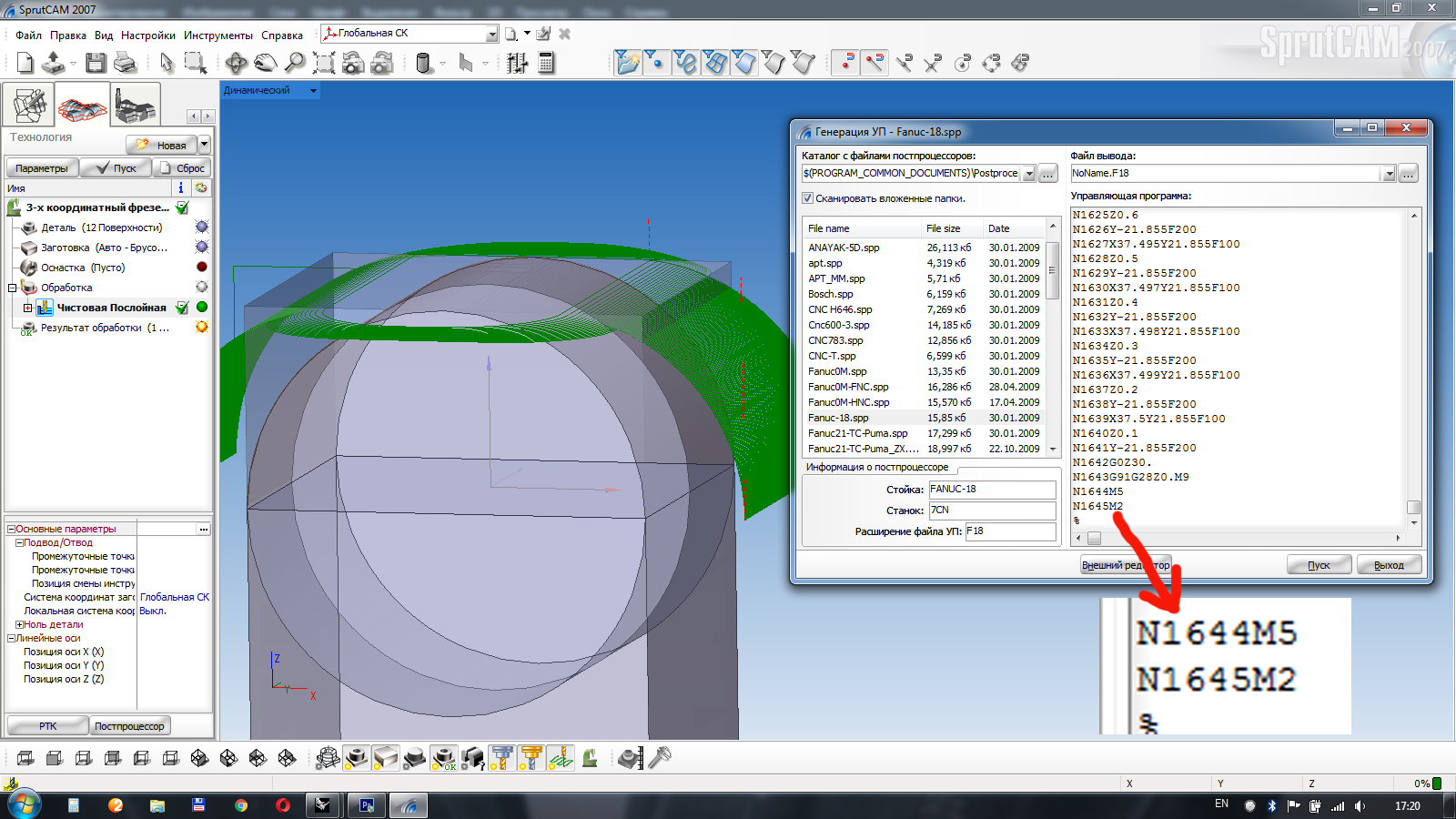Viewport: 1456px width, 819px height.
Task: Click the first wireframe view cube icon
Action: (25, 758)
